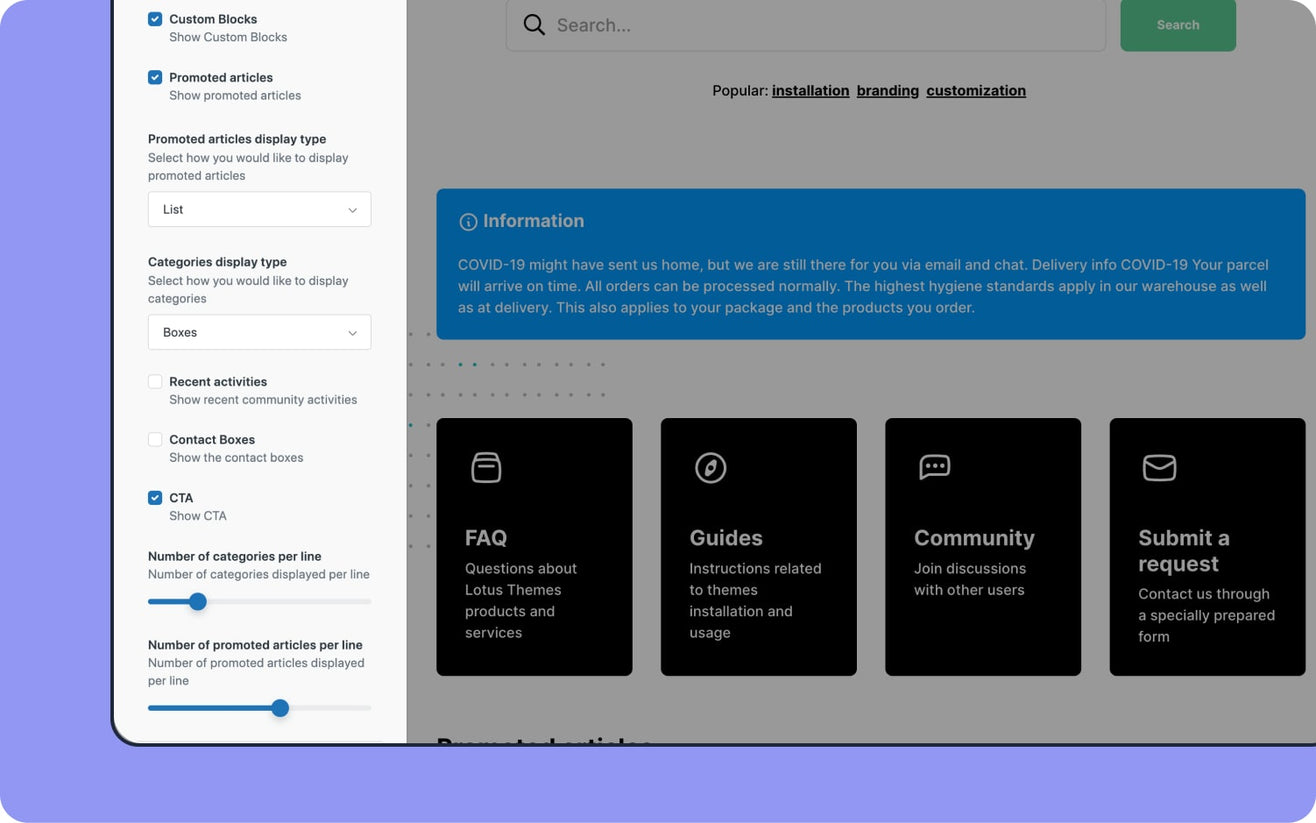Open the branding popular link
Viewport: 1316px width, 823px height.
tap(887, 90)
